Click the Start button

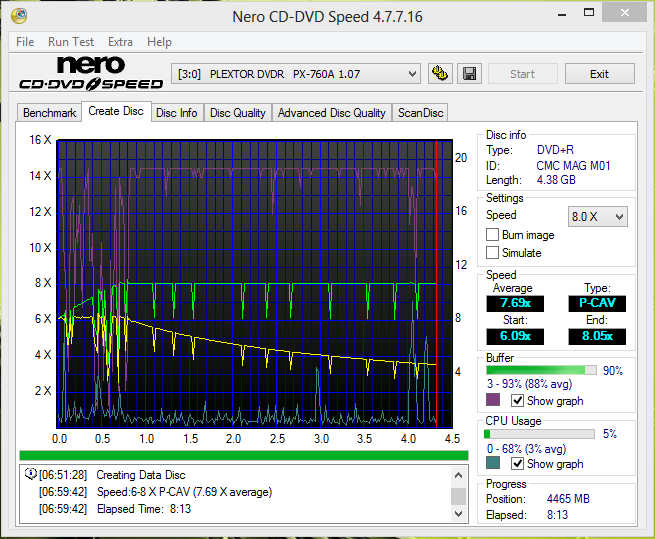523,74
